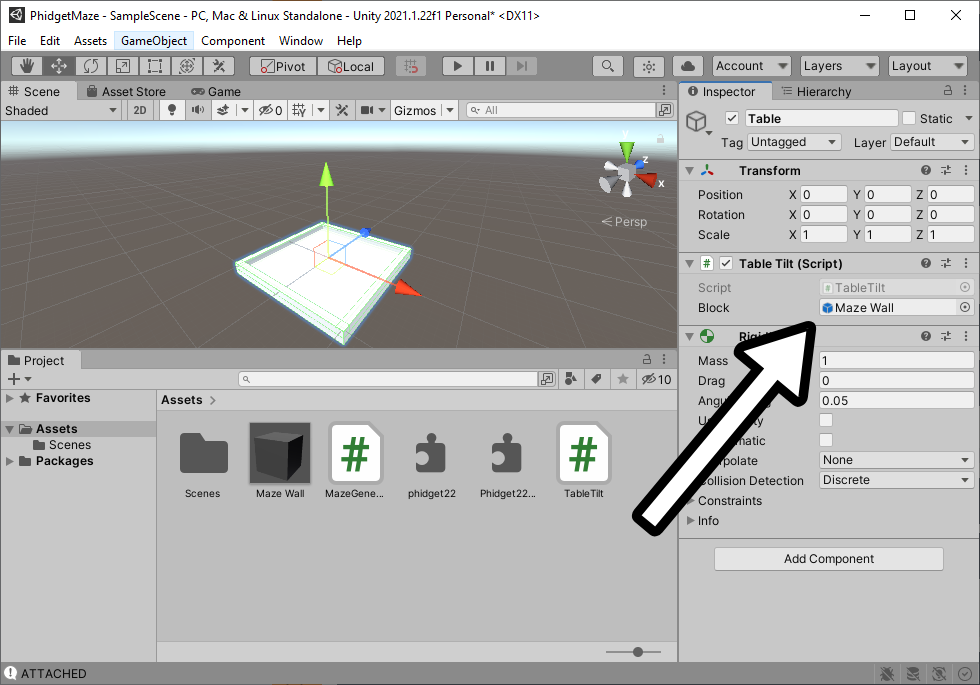
Task: Open Block object picker circle
Action: click(965, 307)
